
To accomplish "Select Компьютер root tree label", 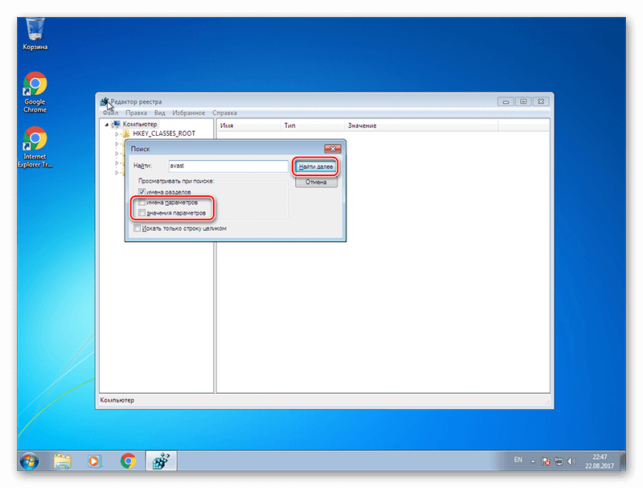I will (140, 124).
